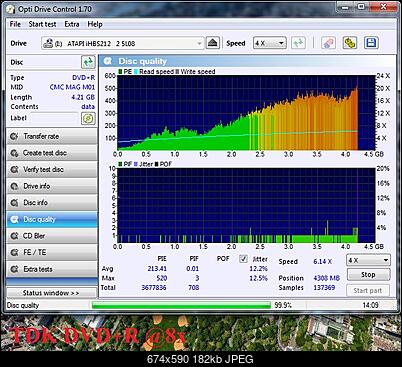Click the Drive info disc icon
The image size is (402, 367).
[x=14, y=186]
